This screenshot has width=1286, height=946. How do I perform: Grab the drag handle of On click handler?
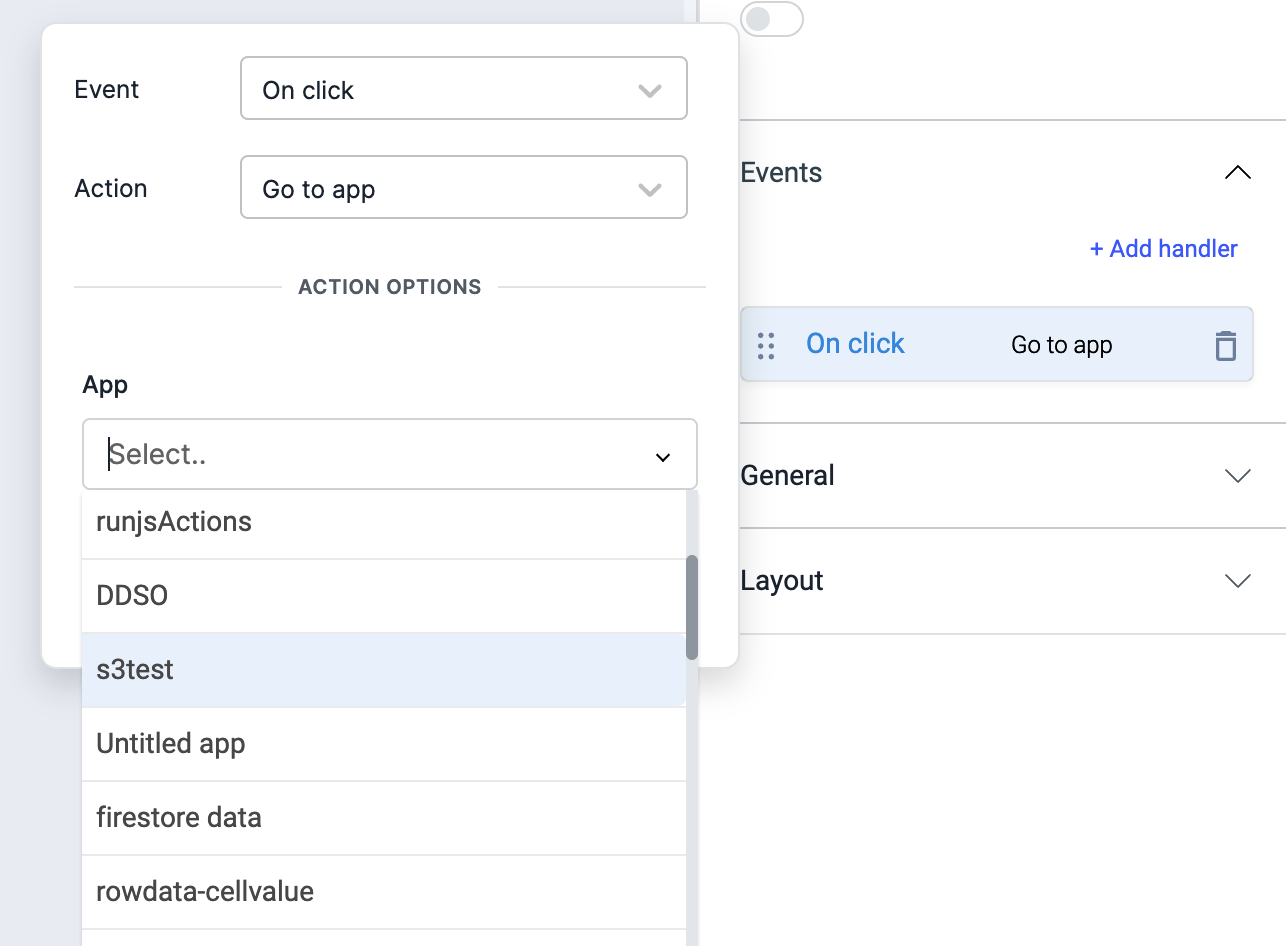766,345
